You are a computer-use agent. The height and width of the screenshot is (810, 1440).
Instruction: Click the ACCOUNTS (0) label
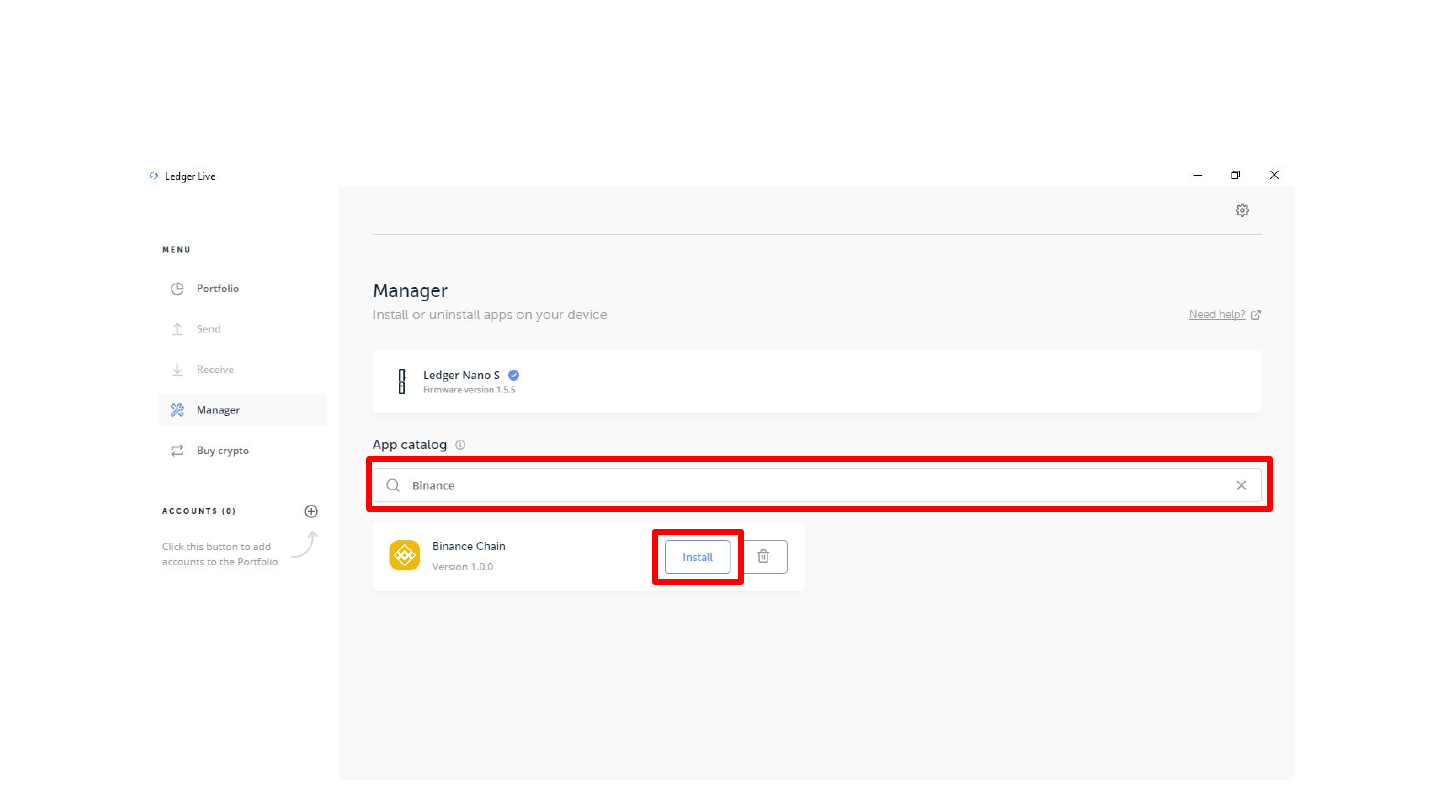(x=199, y=511)
